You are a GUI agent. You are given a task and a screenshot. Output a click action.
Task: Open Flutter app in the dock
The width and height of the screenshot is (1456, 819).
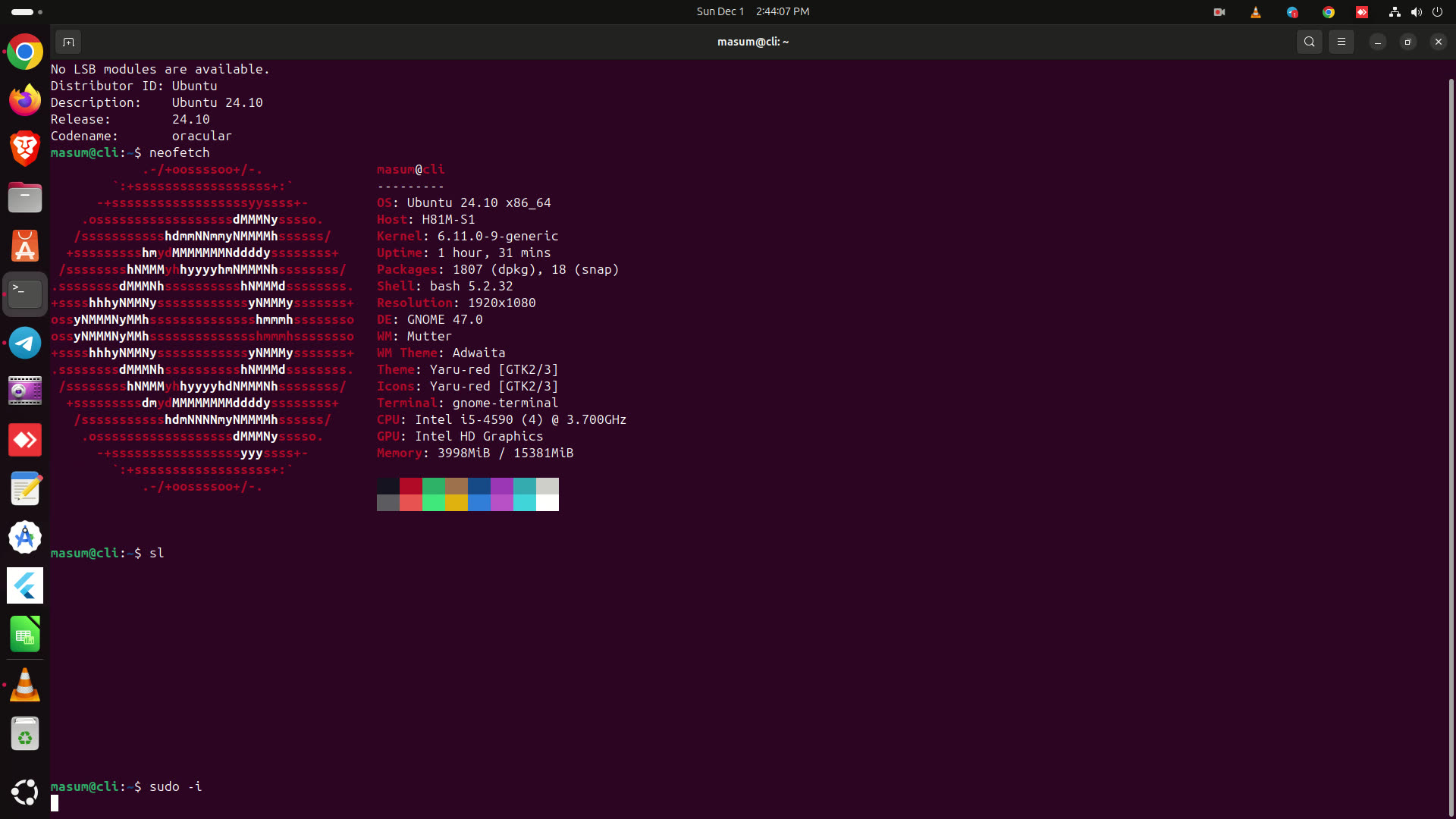coord(25,586)
